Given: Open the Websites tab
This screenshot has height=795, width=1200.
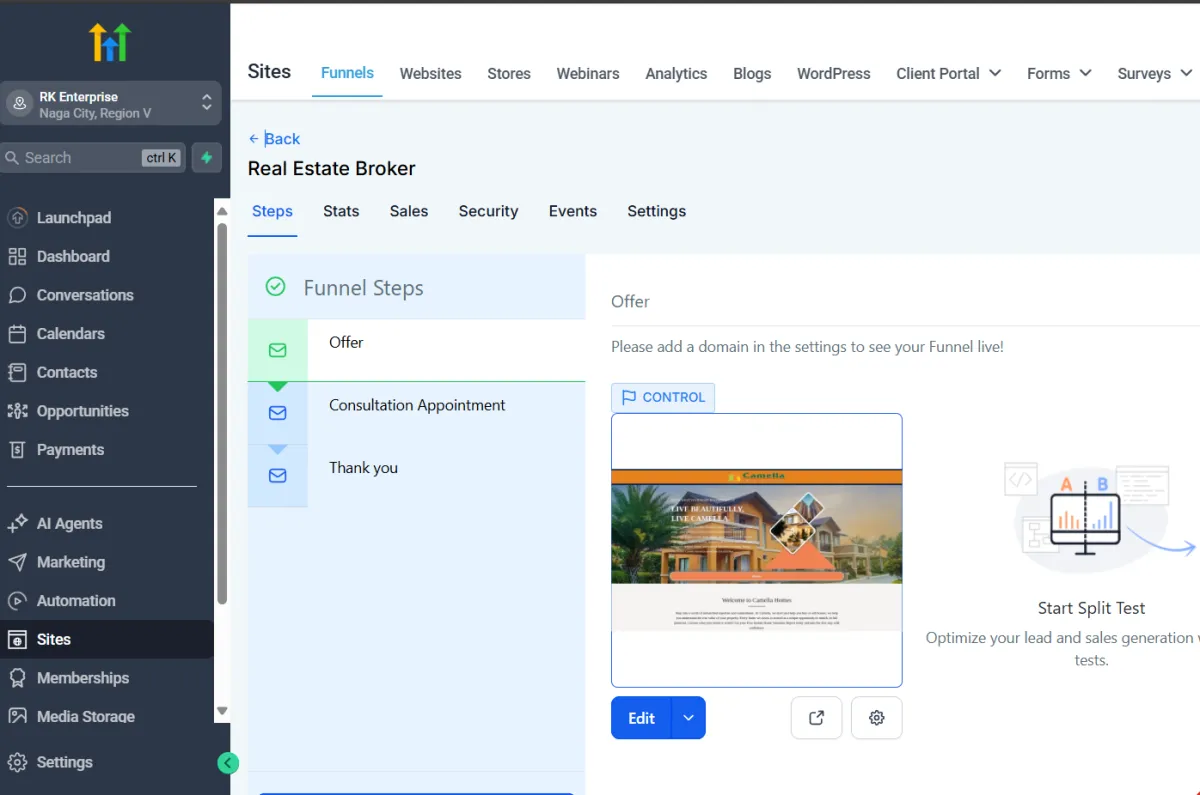Looking at the screenshot, I should pyautogui.click(x=431, y=74).
